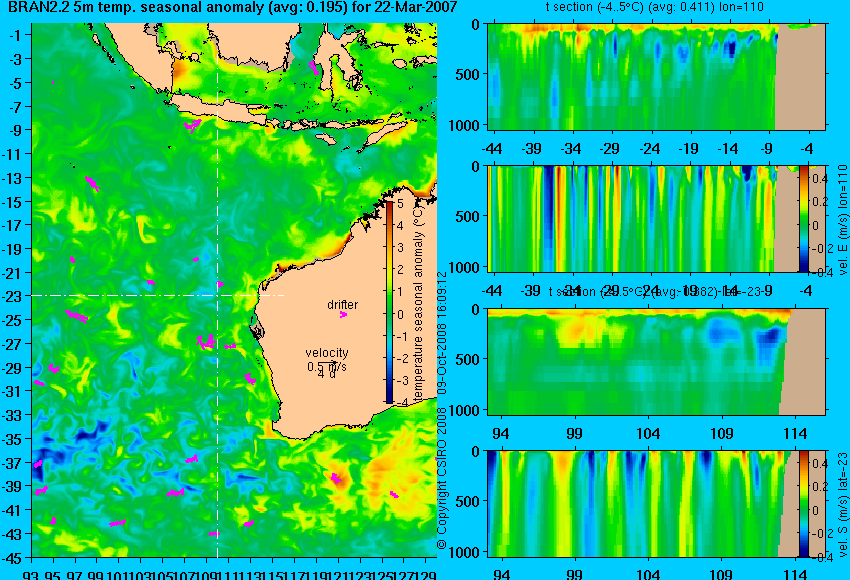The width and height of the screenshot is (850, 580).
Task: Select the lon=110 temperature section plot
Action: 656,76
